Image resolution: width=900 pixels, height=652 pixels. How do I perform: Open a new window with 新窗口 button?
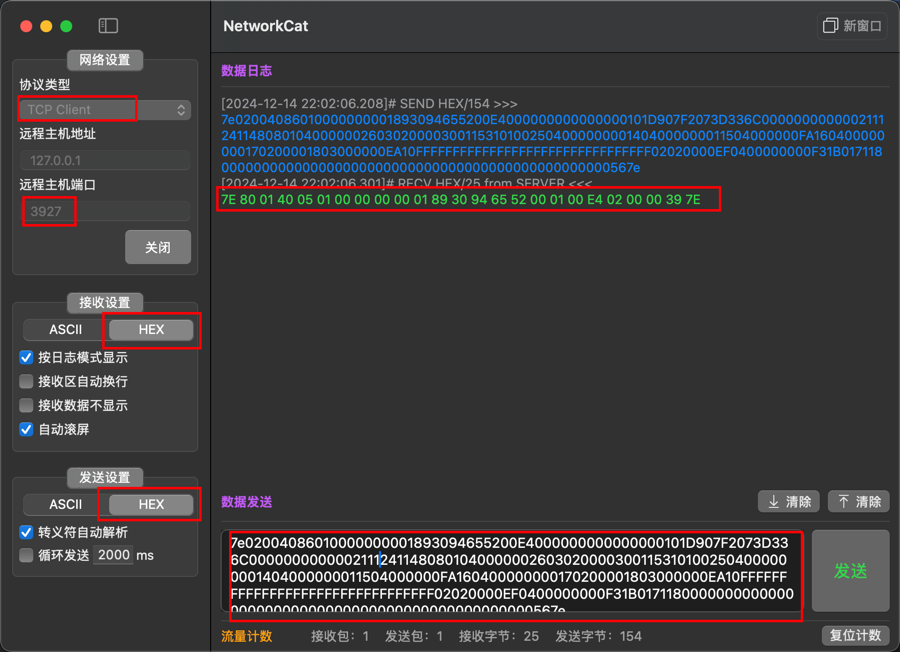[852, 26]
